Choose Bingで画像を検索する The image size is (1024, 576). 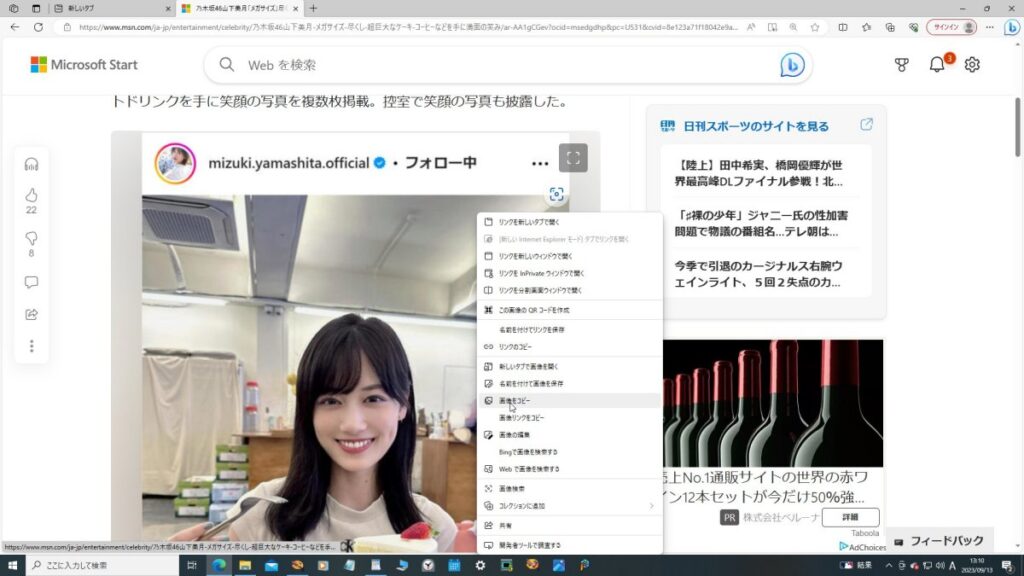(569, 452)
